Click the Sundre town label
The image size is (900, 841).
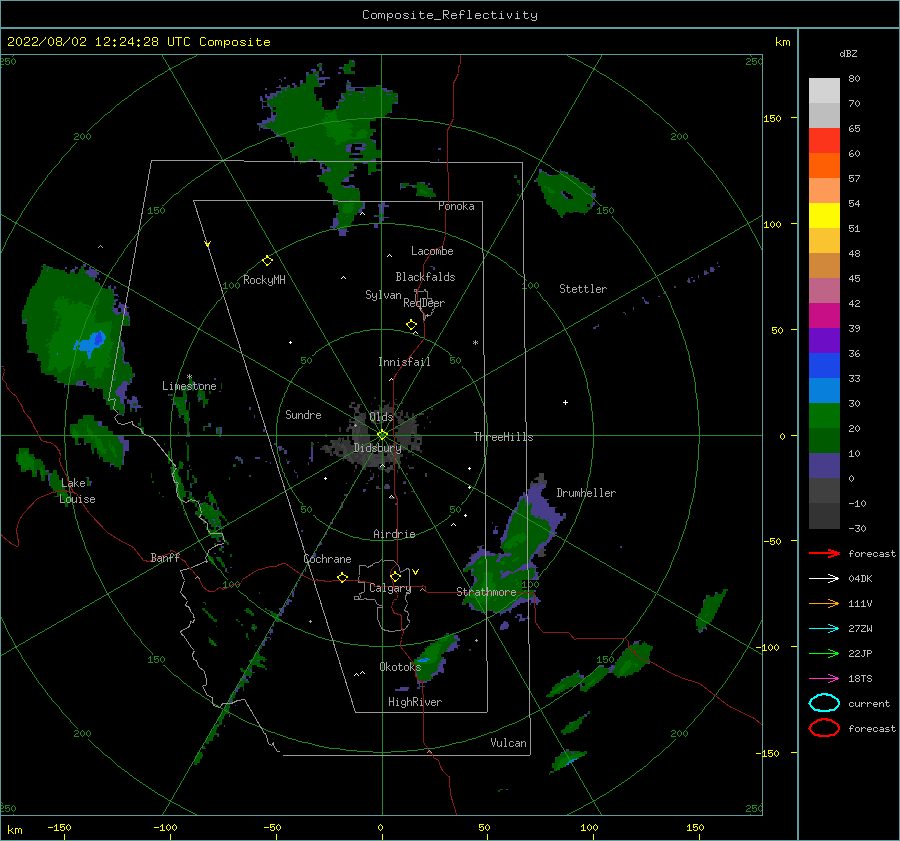(303, 414)
